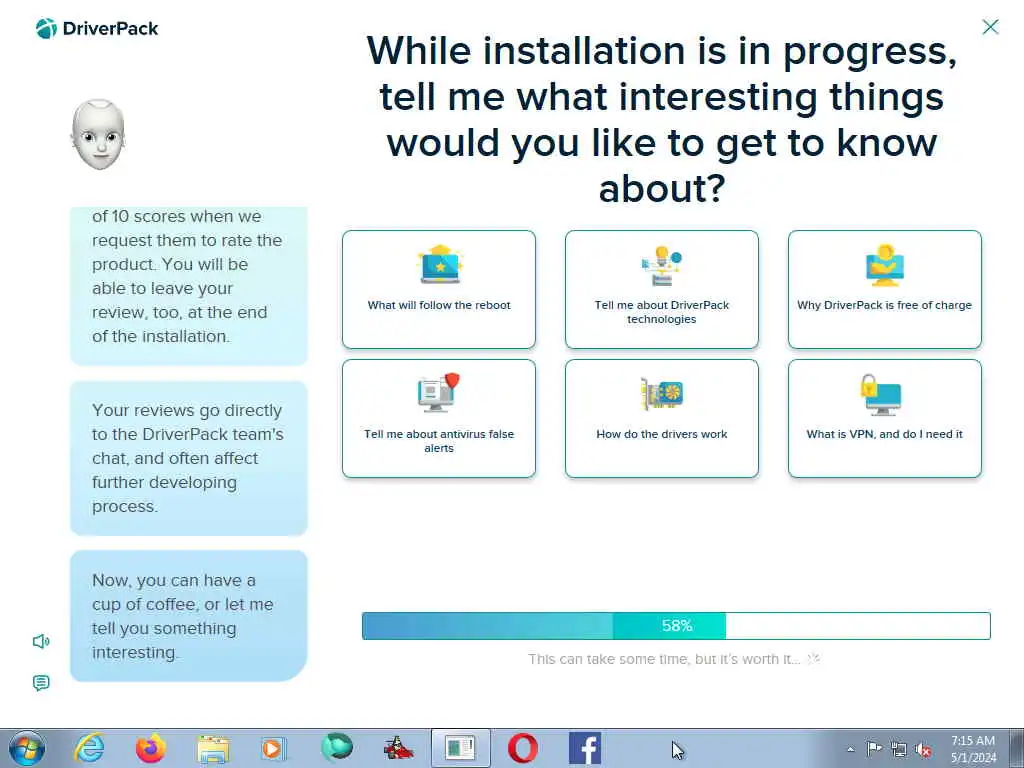This screenshot has height=768, width=1024.
Task: Click the monitor with hands icon
Action: [x=885, y=265]
